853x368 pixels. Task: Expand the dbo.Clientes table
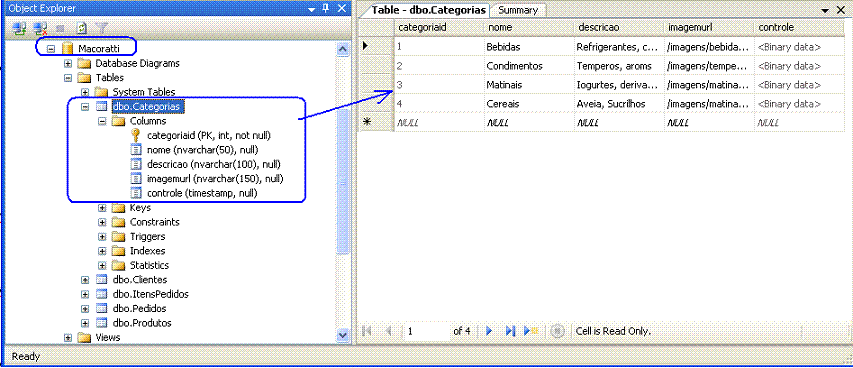click(x=85, y=280)
